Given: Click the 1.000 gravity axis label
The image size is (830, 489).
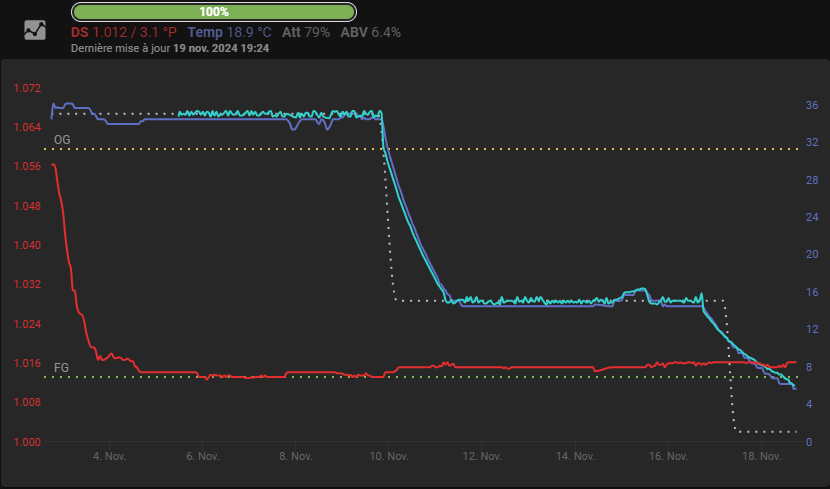Looking at the screenshot, I should click(x=27, y=442).
